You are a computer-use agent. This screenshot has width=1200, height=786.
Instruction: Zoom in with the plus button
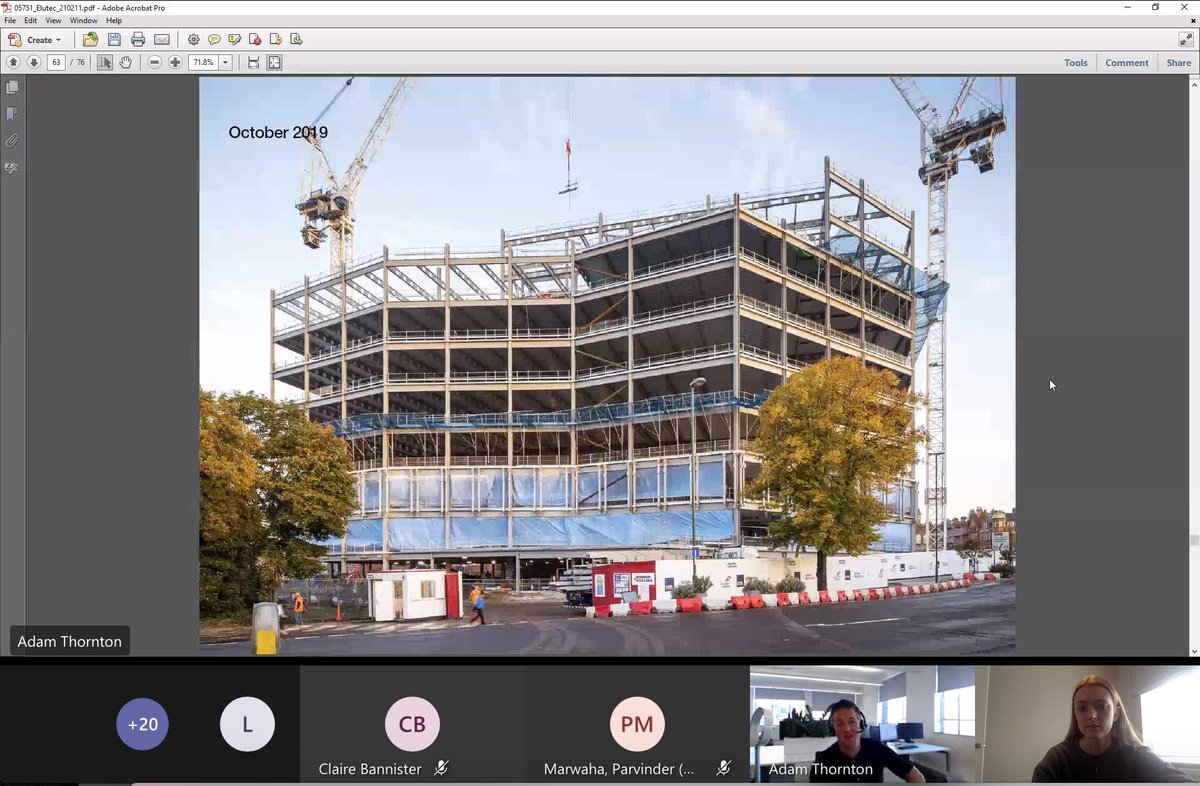[175, 62]
